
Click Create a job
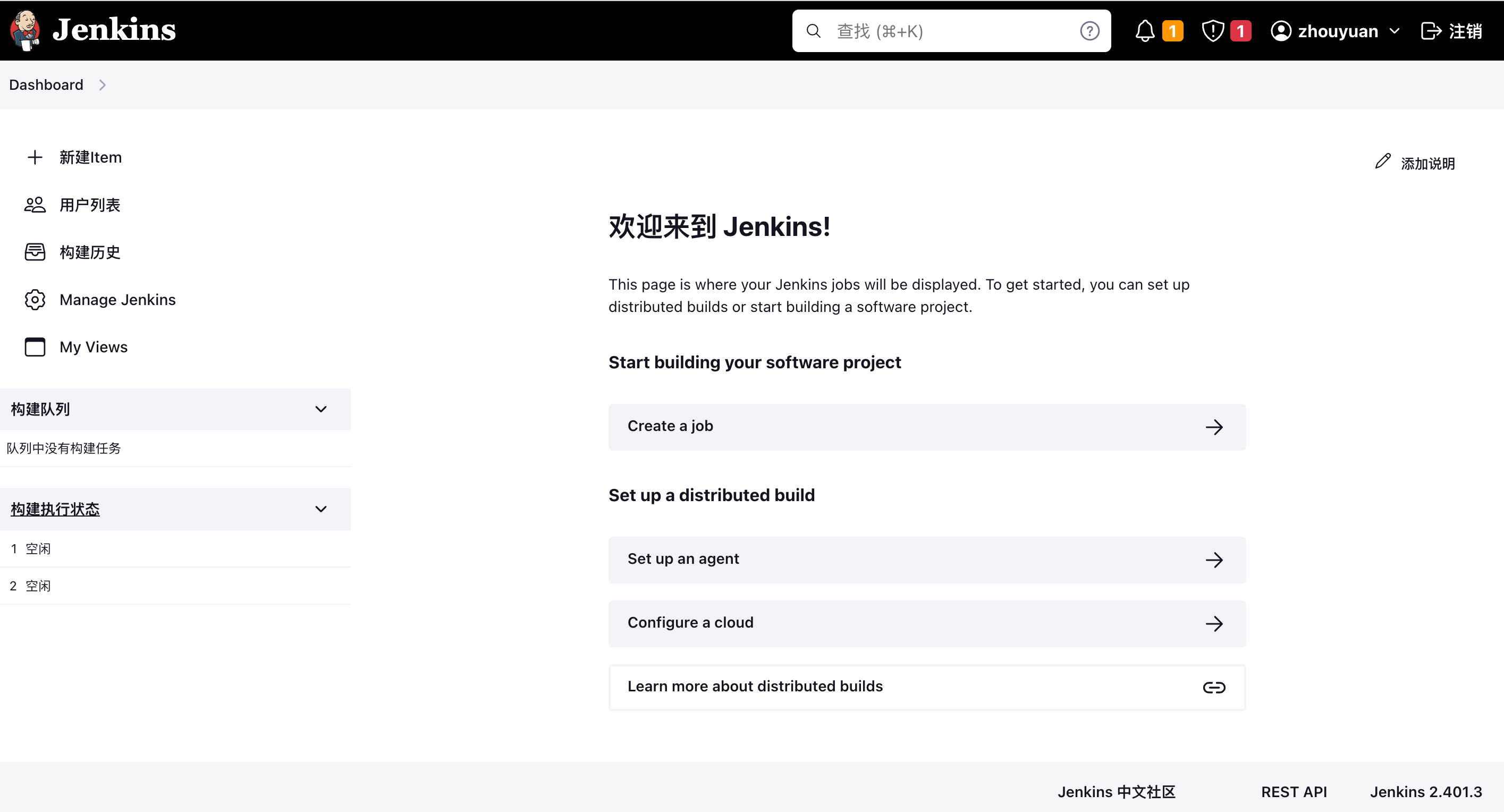[926, 427]
